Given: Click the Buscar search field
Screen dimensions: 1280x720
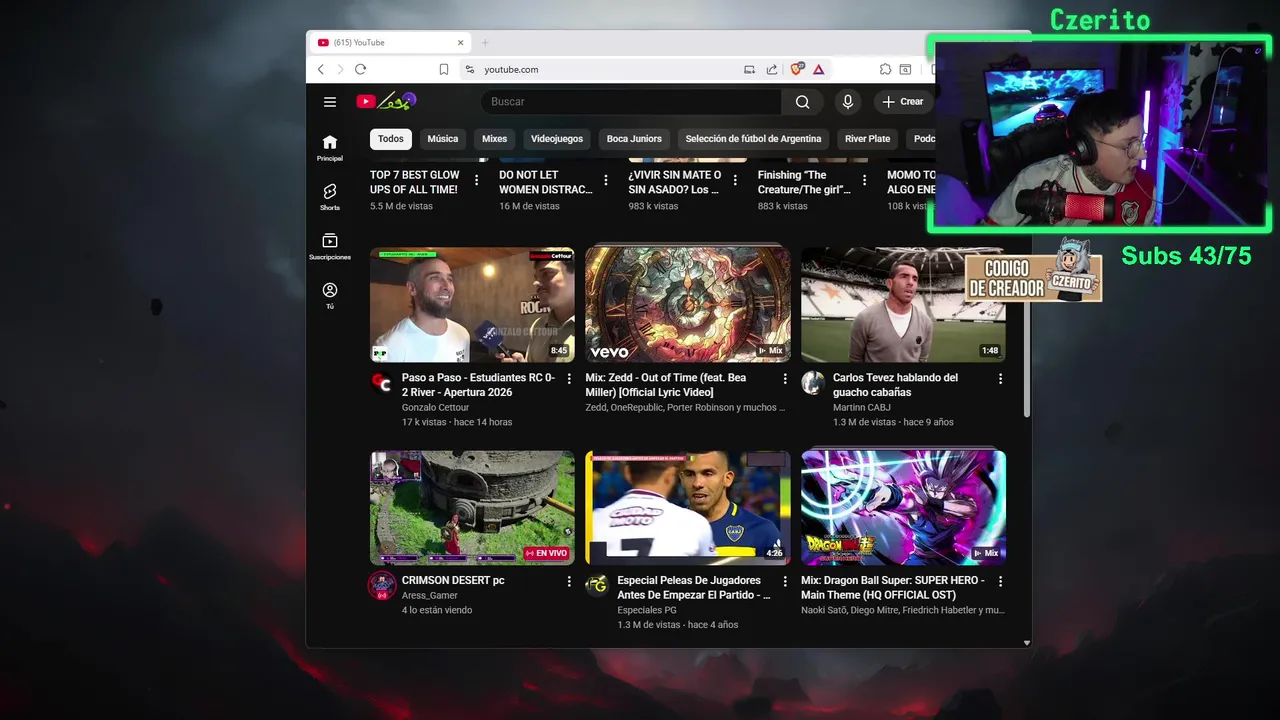Looking at the screenshot, I should pos(632,101).
